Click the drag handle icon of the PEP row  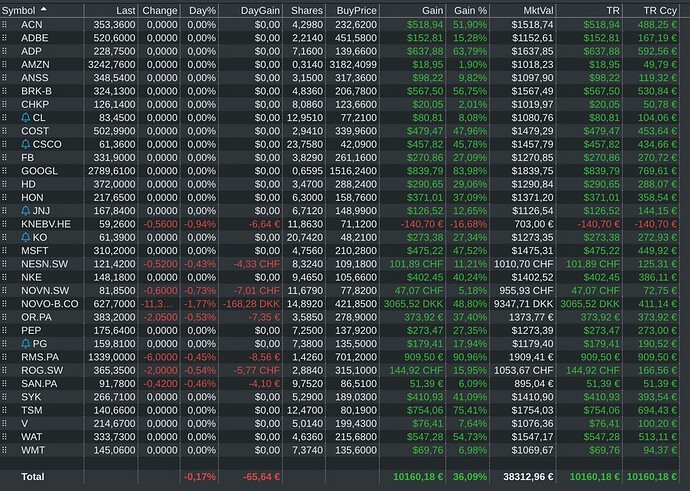(4, 330)
